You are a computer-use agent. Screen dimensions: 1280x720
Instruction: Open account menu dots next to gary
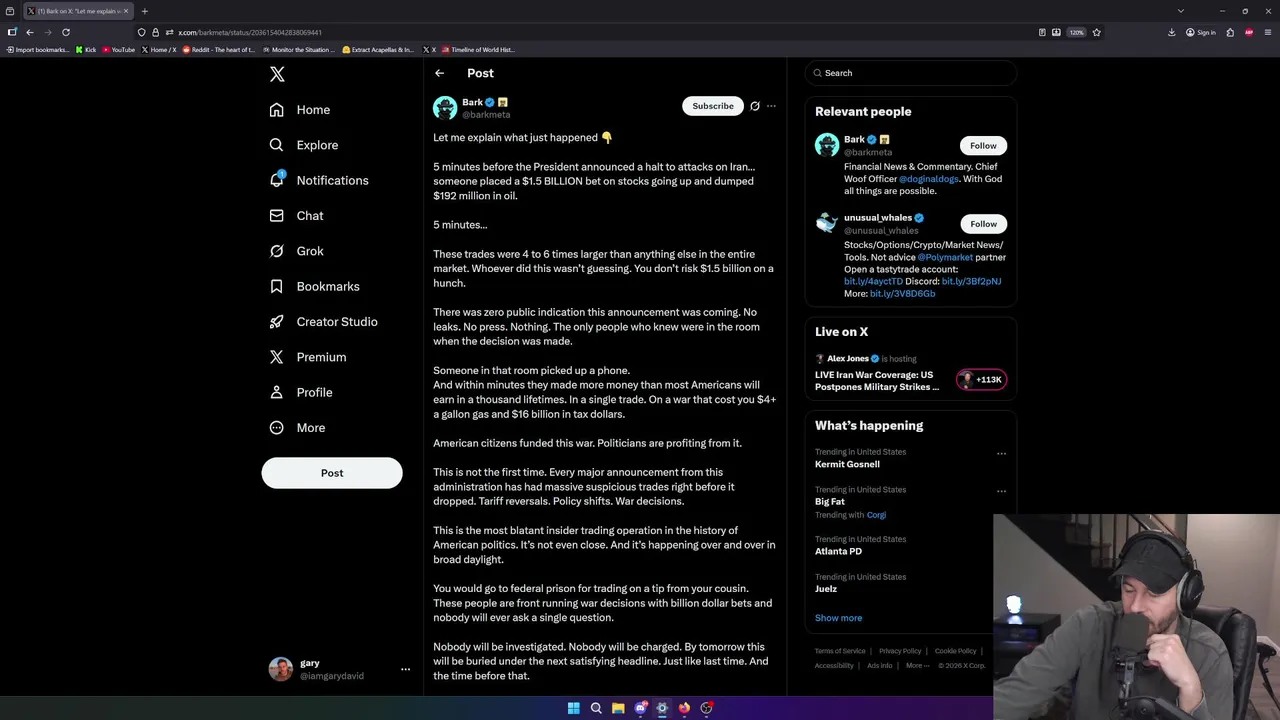click(405, 669)
